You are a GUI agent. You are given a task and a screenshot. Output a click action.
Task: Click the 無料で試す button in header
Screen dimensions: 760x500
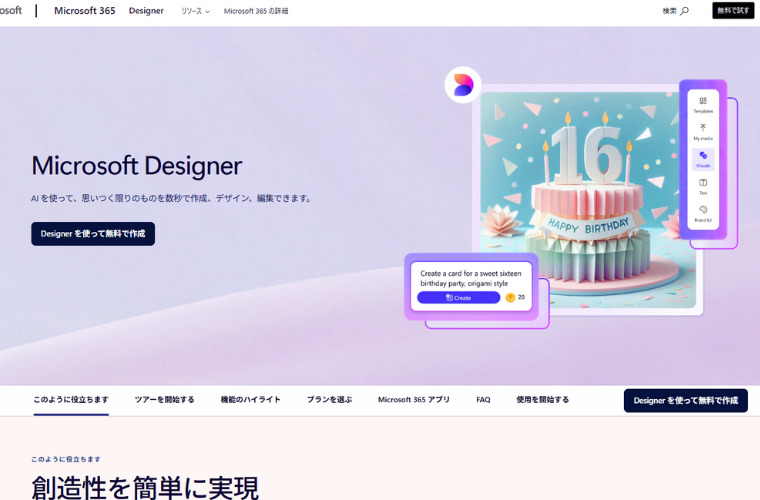point(733,10)
